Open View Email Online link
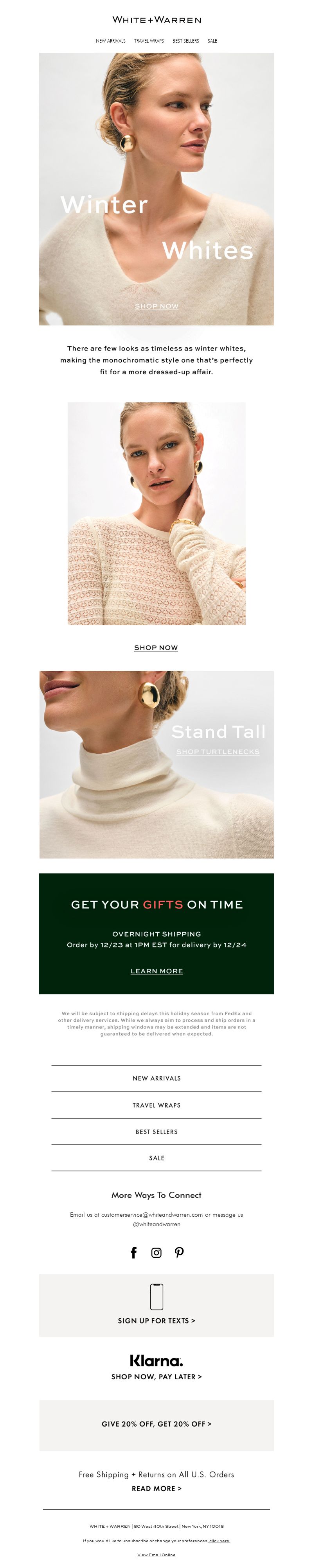 [x=156, y=1555]
